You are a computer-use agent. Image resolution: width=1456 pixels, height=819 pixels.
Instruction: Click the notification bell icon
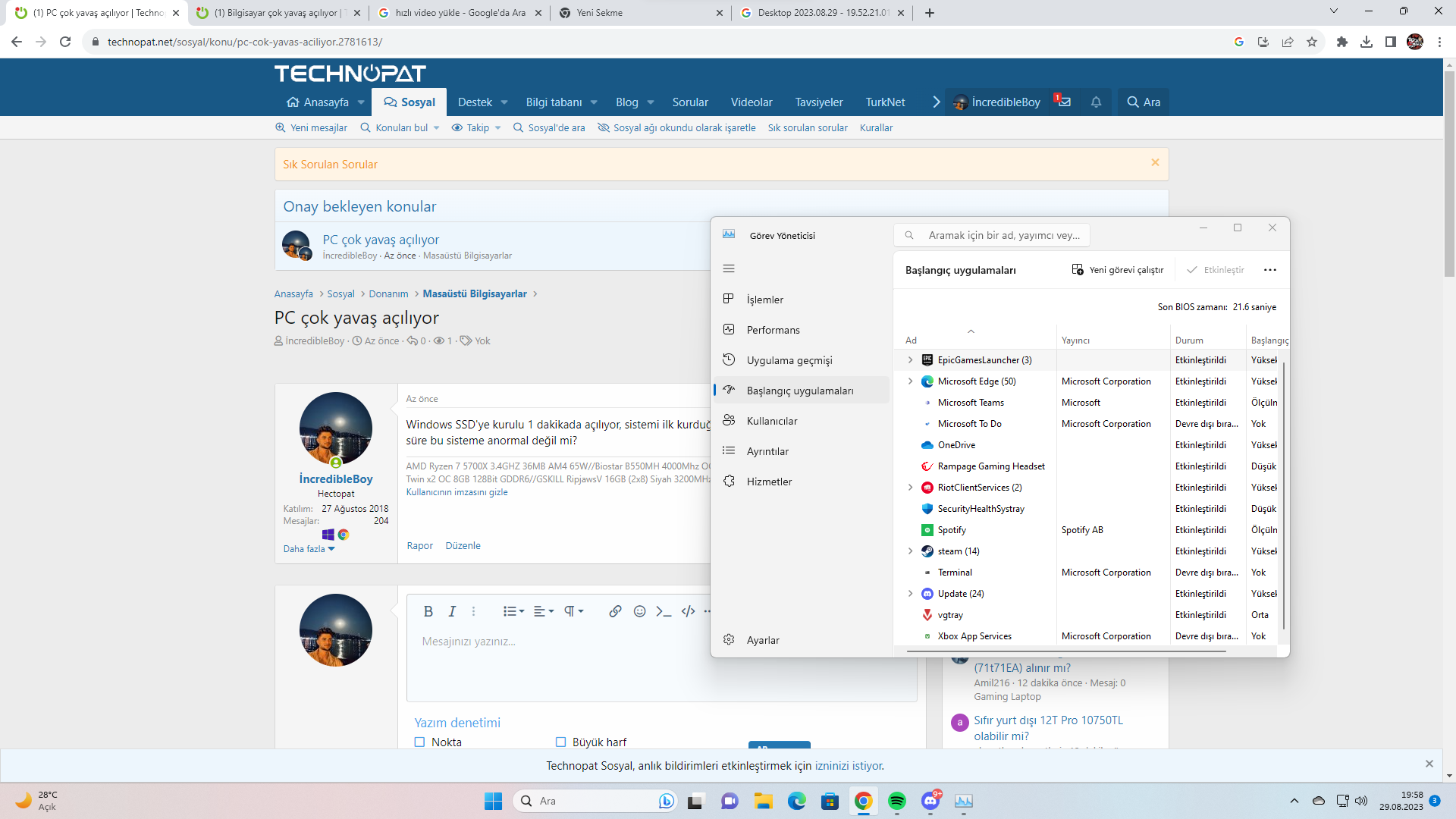(1096, 102)
